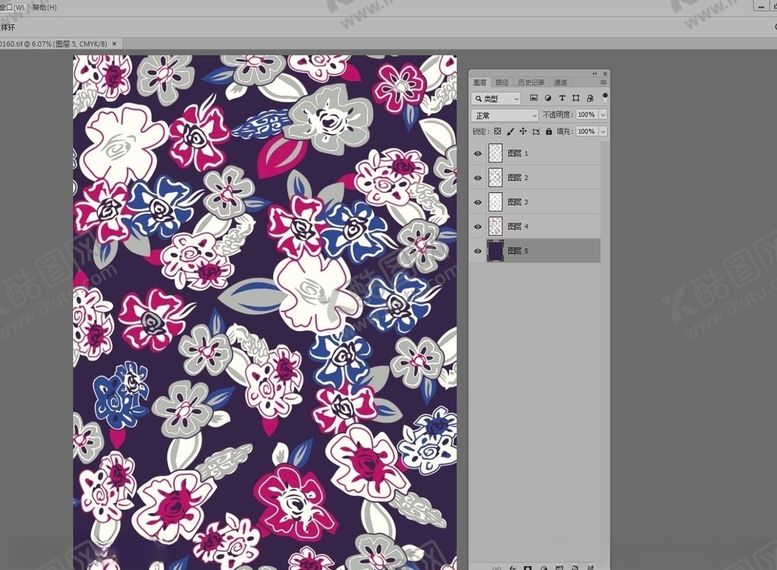
Task: Open the 帮助(H) menu
Action: click(45, 7)
